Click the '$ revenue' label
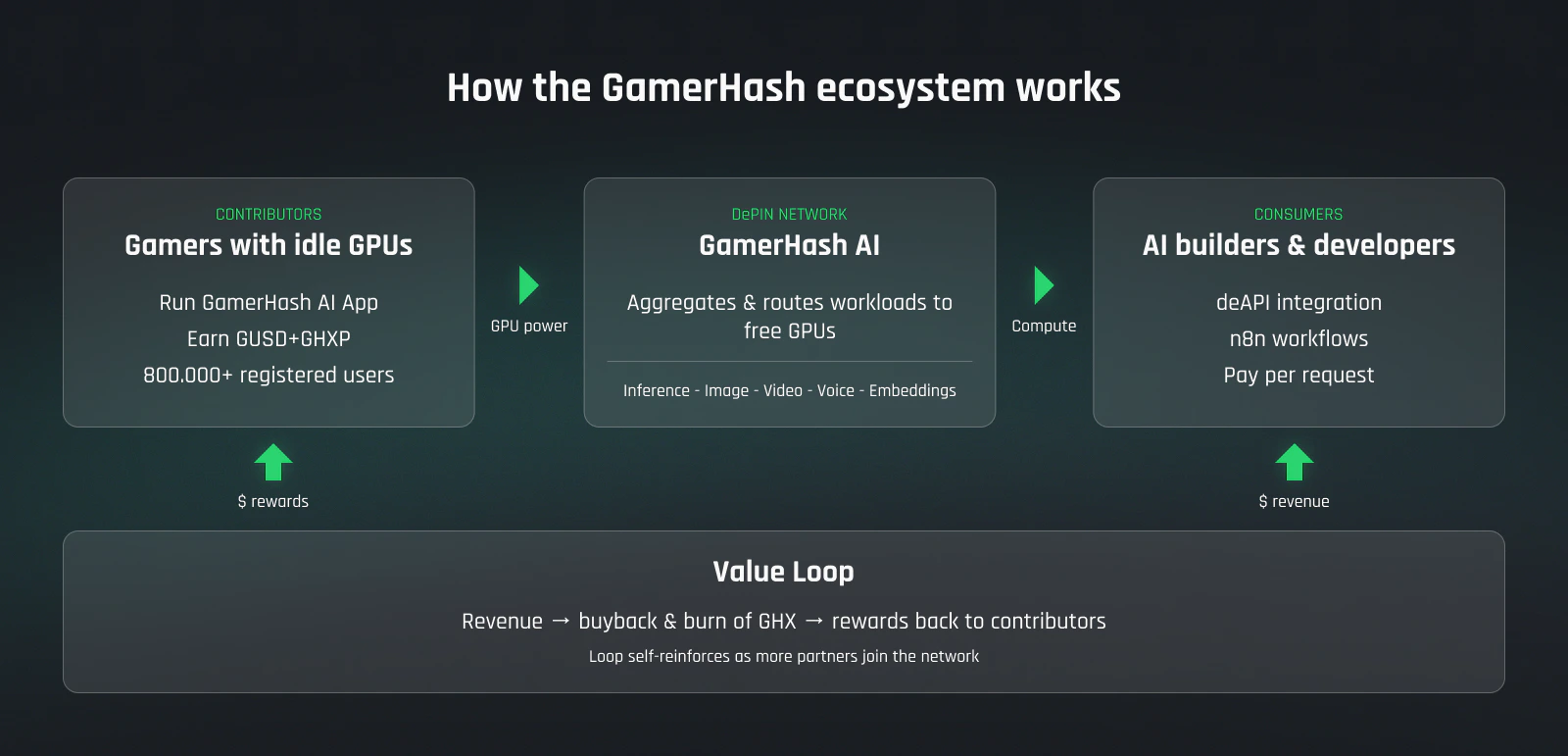Screen dimensions: 1568x756 tap(1295, 501)
